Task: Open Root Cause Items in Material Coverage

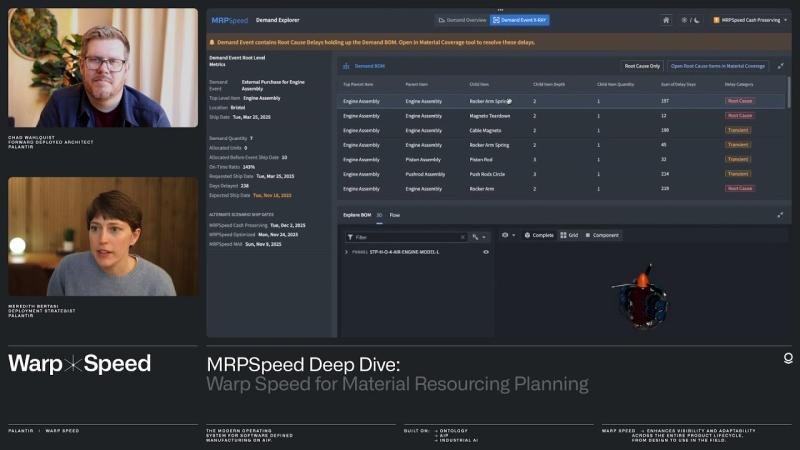Action: (717, 66)
